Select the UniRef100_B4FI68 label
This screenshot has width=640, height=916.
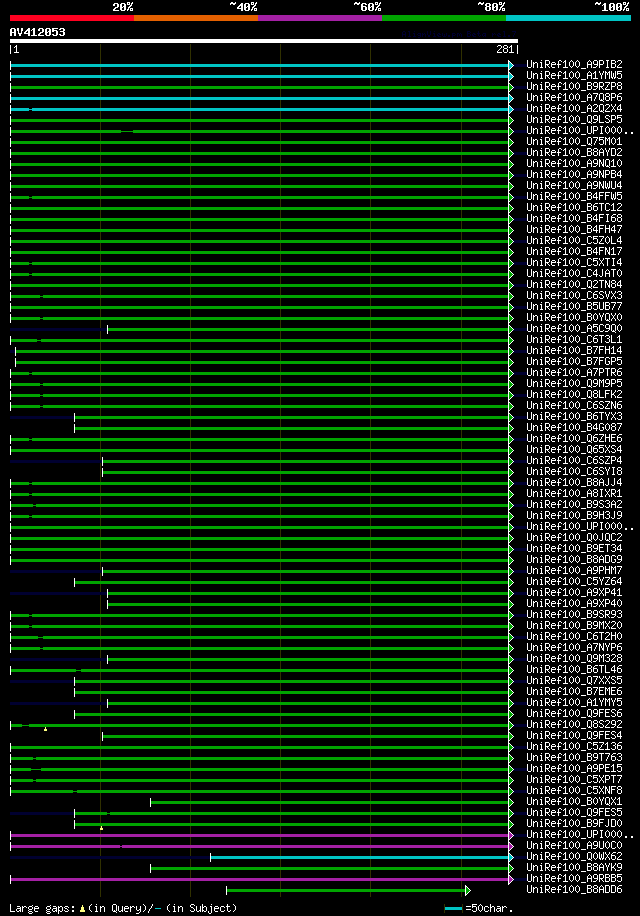click(574, 218)
